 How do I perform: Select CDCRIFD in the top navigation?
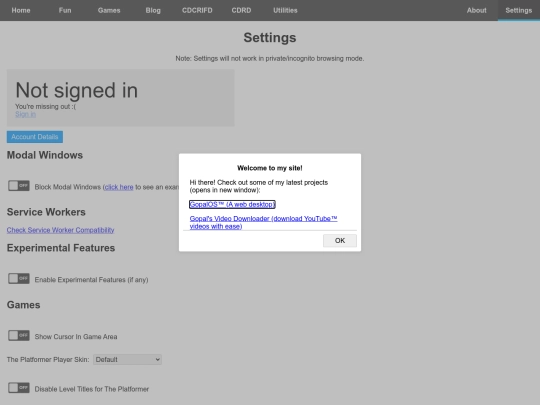[197, 10]
